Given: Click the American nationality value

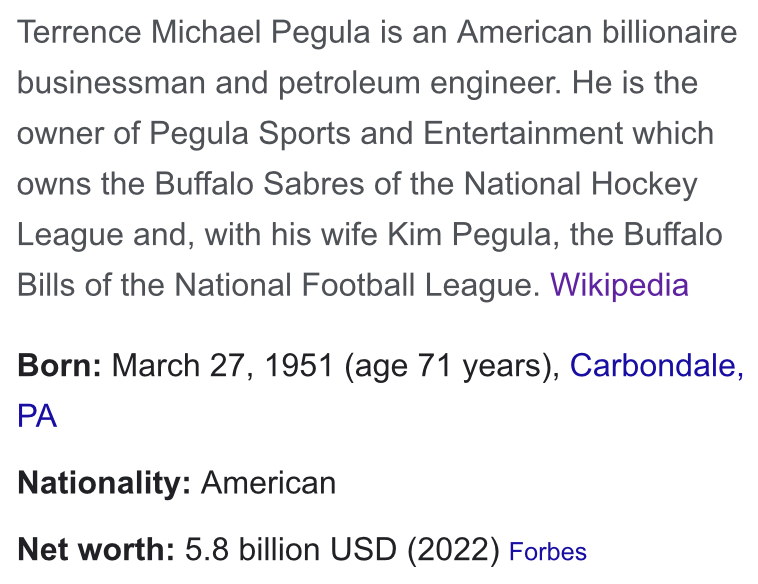Looking at the screenshot, I should [x=268, y=483].
